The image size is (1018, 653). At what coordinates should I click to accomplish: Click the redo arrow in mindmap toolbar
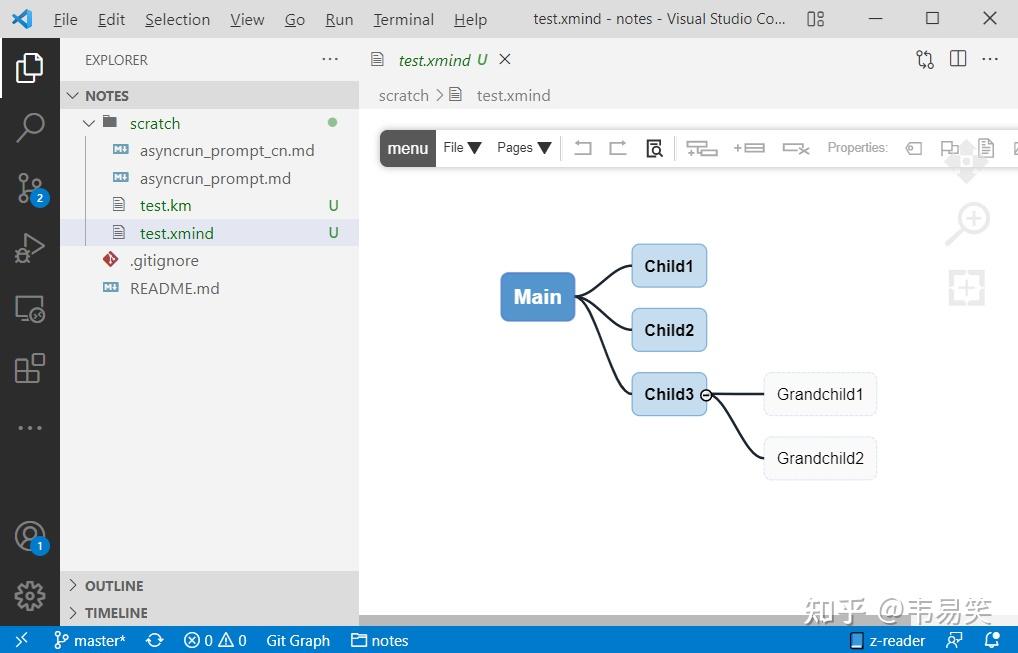point(617,148)
